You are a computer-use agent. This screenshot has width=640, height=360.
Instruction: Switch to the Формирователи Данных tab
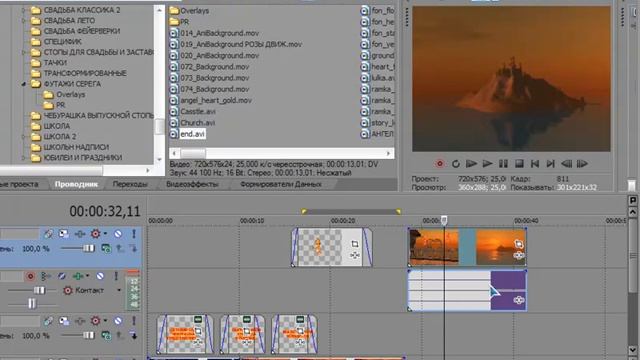point(281,184)
